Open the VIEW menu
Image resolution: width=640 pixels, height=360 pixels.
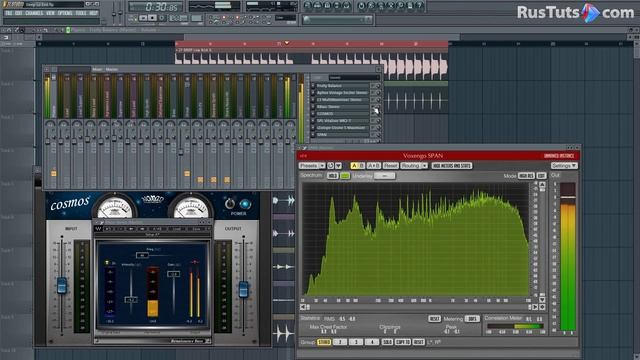(x=51, y=13)
